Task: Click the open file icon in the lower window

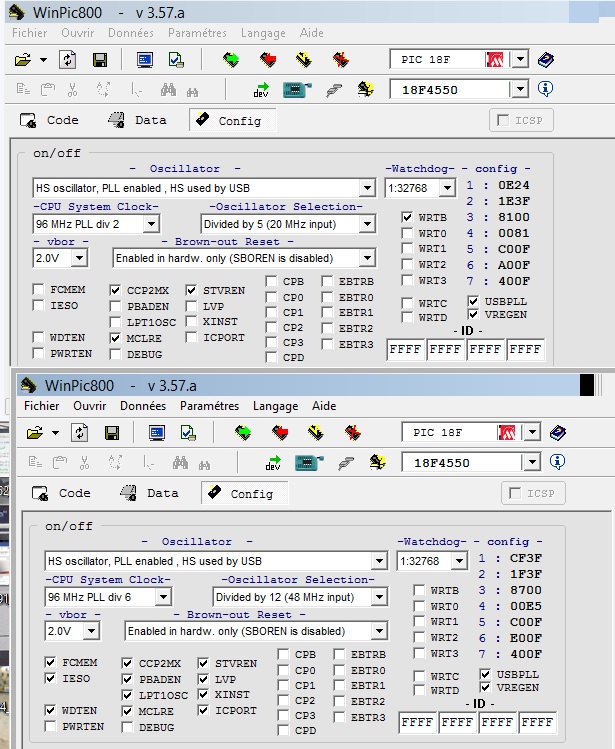Action: click(x=35, y=433)
